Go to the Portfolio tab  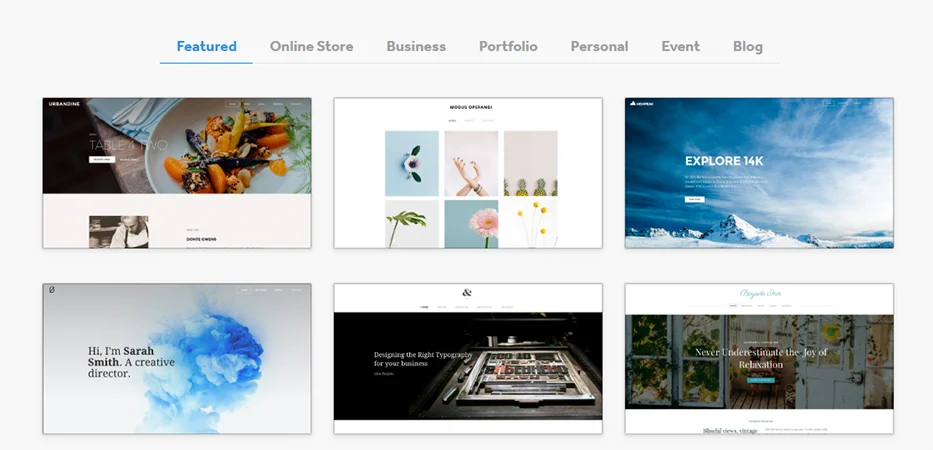pos(508,46)
